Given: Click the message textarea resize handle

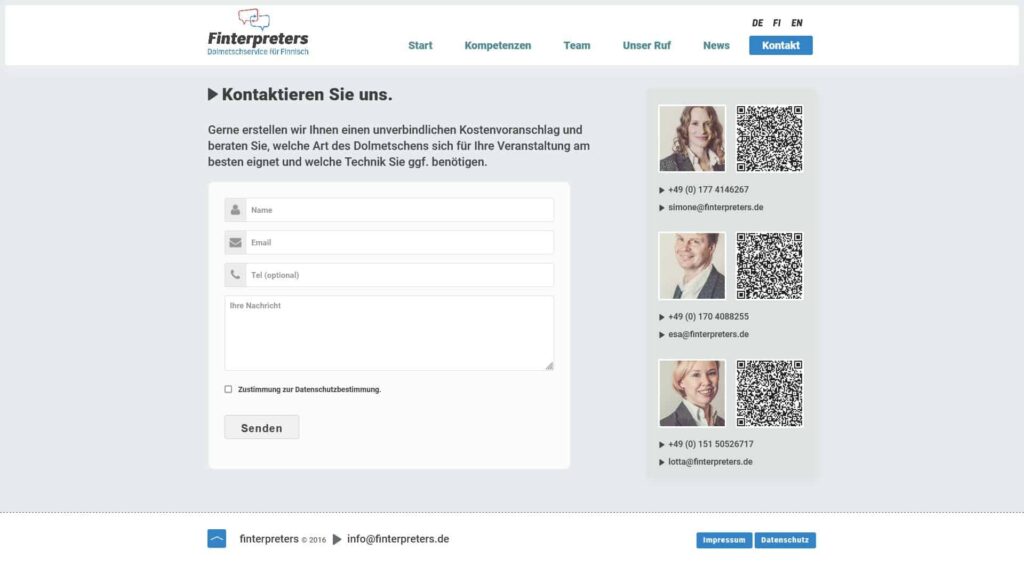Looking at the screenshot, I should [x=549, y=366].
